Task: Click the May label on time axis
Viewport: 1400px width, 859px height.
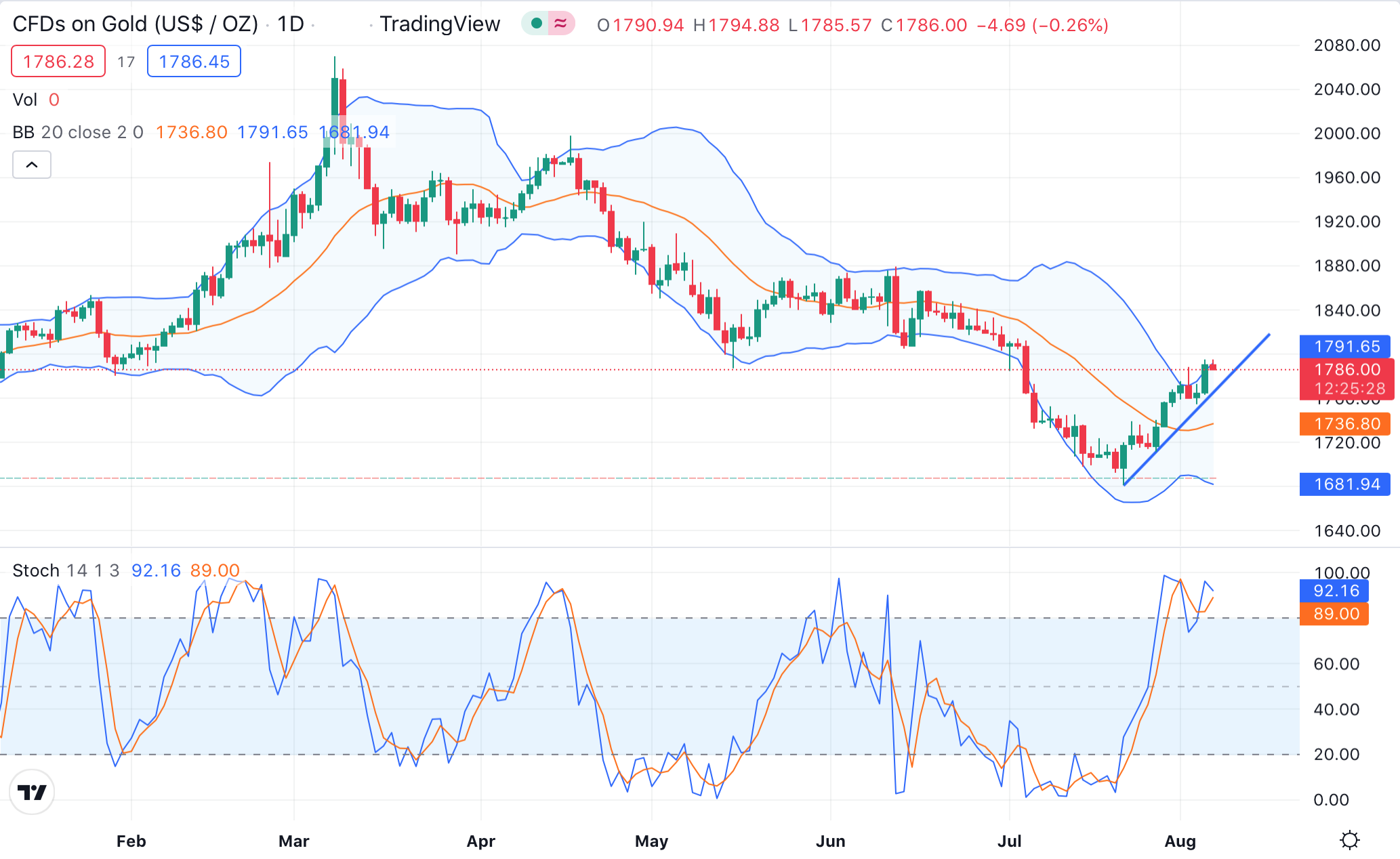Action: [x=651, y=841]
